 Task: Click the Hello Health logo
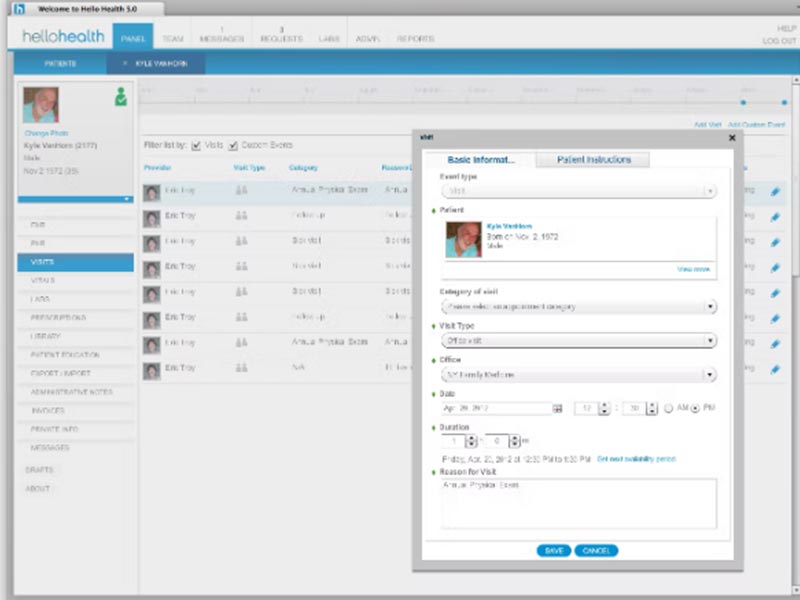click(65, 38)
